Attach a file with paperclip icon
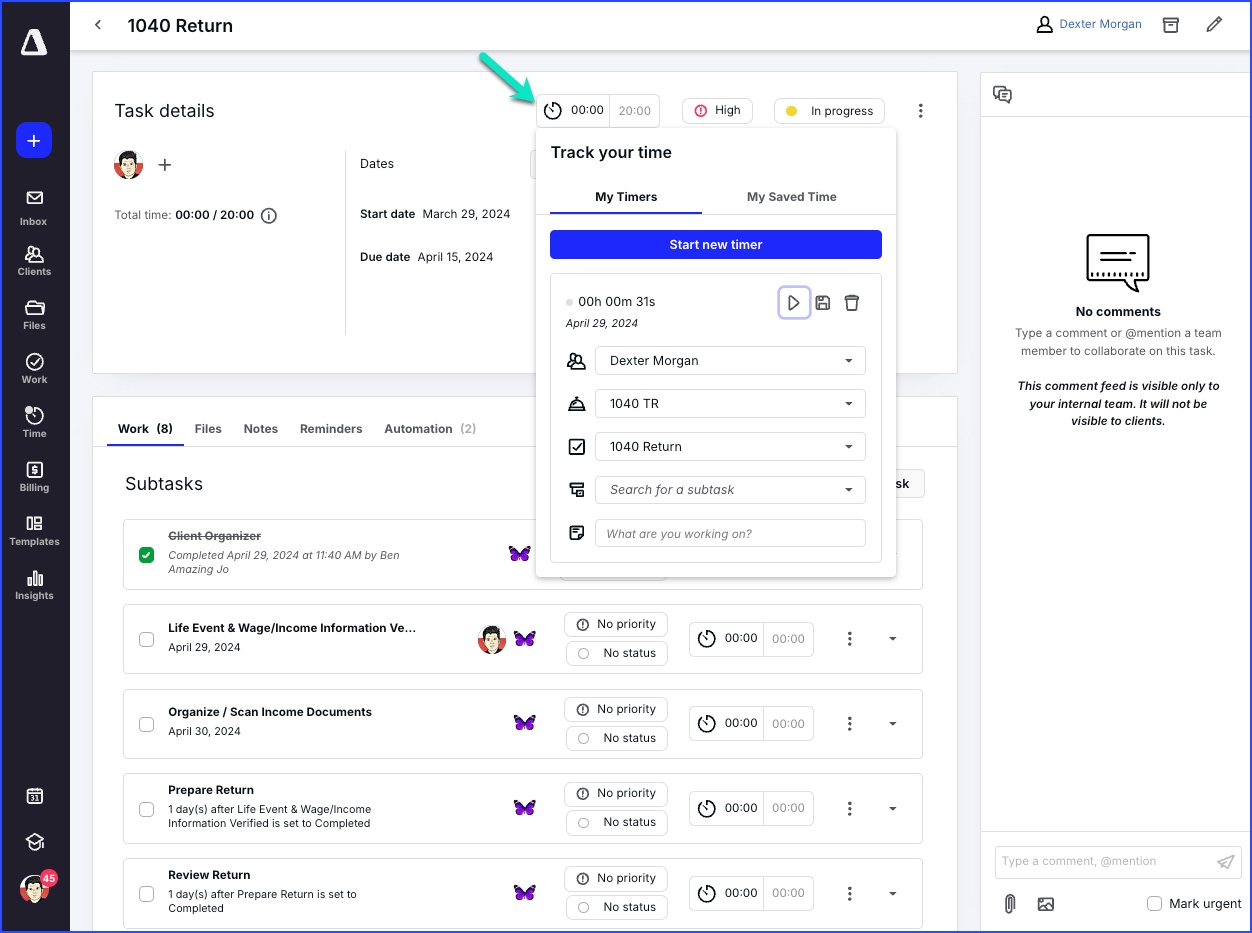The height and width of the screenshot is (933, 1252). [1010, 904]
